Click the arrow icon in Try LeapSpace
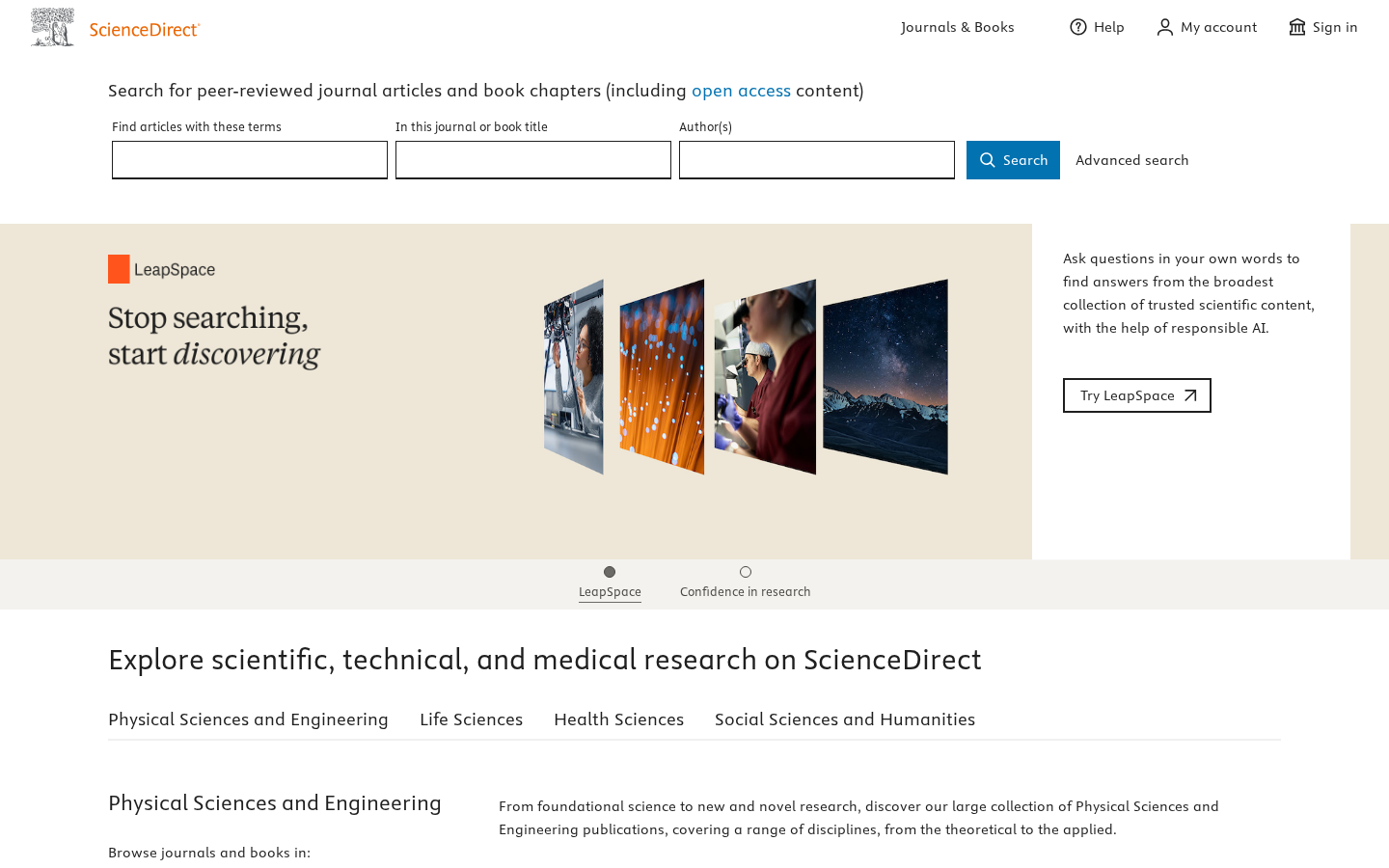1389x868 pixels. [1190, 395]
